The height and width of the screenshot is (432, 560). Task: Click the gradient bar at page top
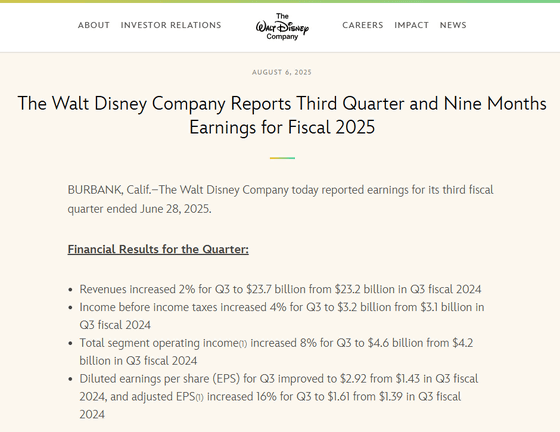[x=280, y=1]
